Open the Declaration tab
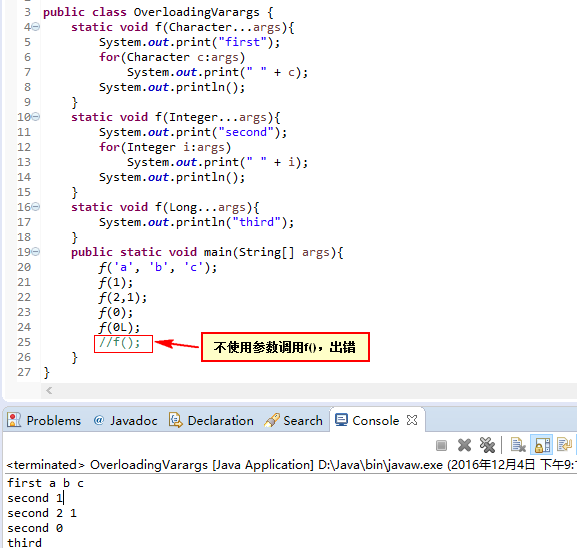The width and height of the screenshot is (577, 548). pos(211,420)
